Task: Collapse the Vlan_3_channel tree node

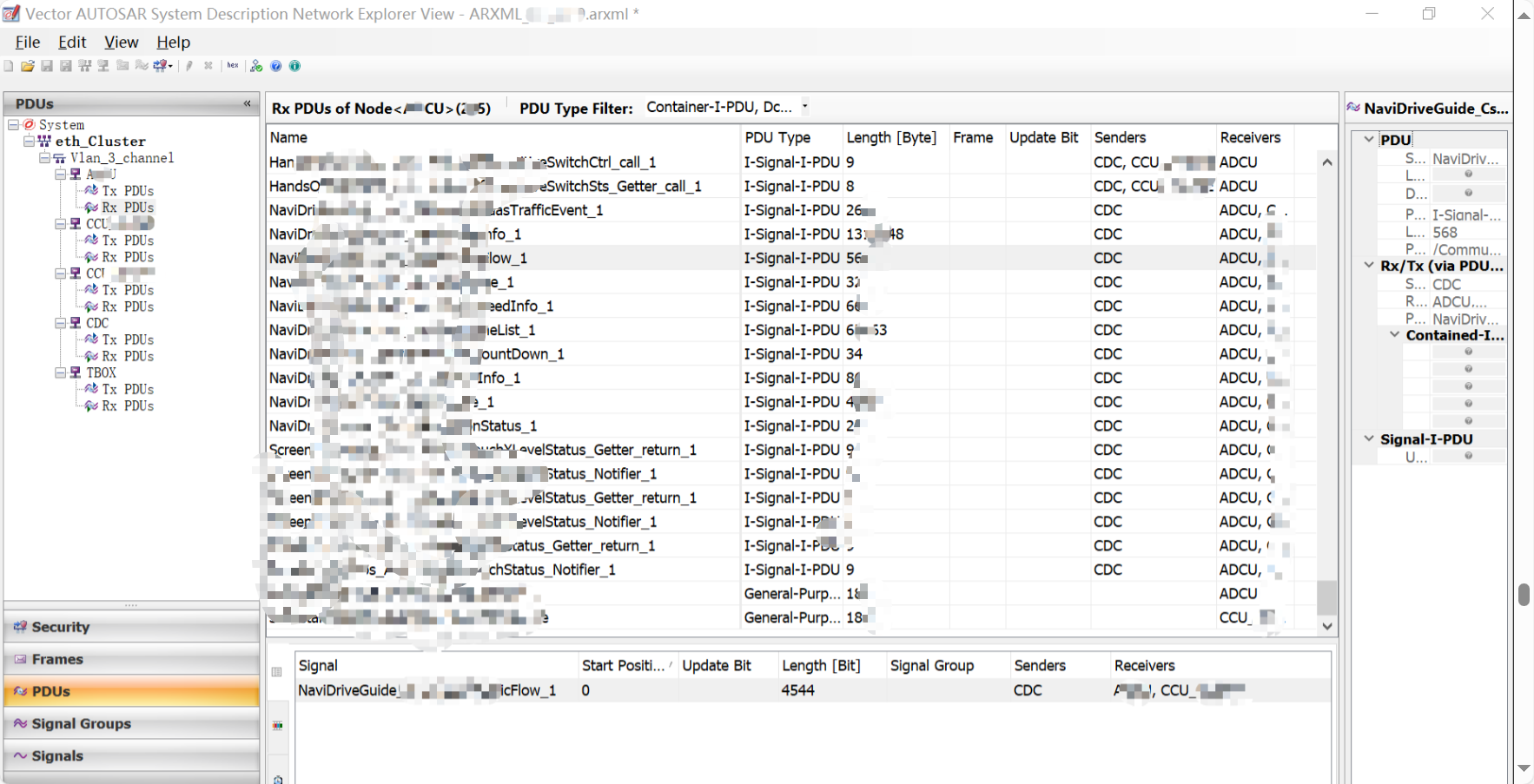Action: [44, 158]
